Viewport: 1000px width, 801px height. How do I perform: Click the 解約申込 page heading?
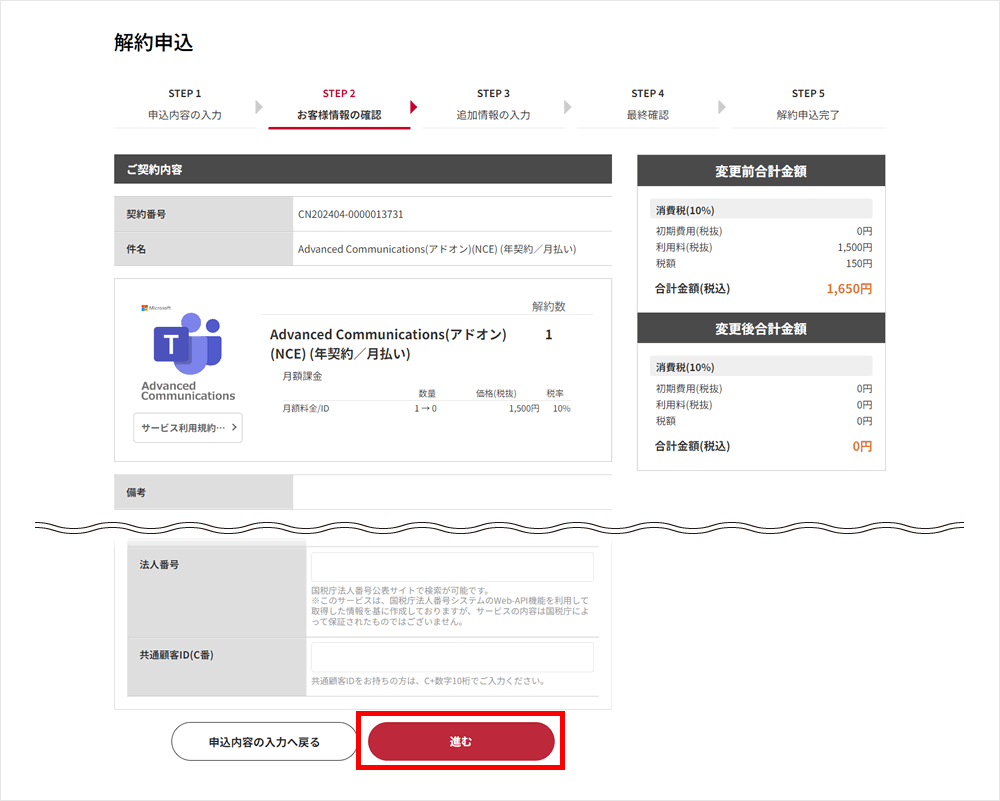153,42
